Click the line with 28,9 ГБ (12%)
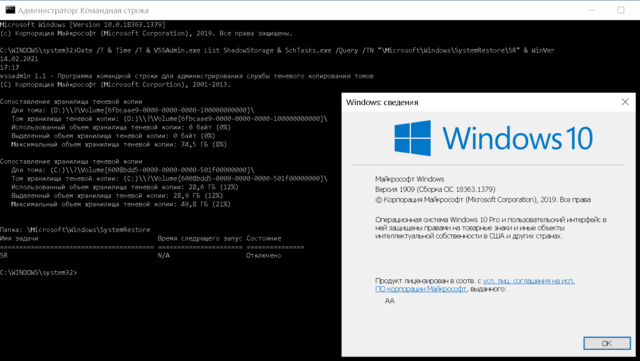Viewport: 640px width, 361px height. [117, 196]
